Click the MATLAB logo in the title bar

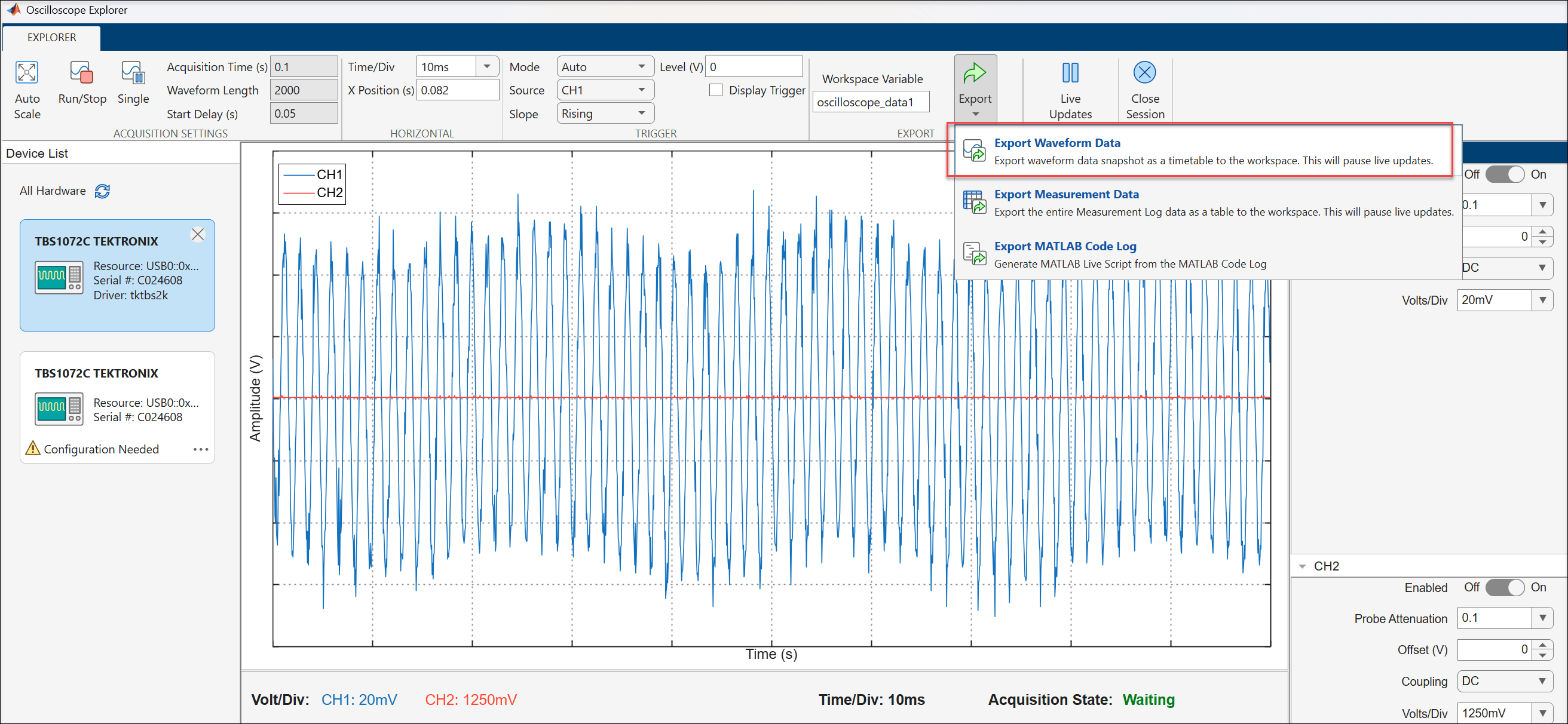(13, 9)
